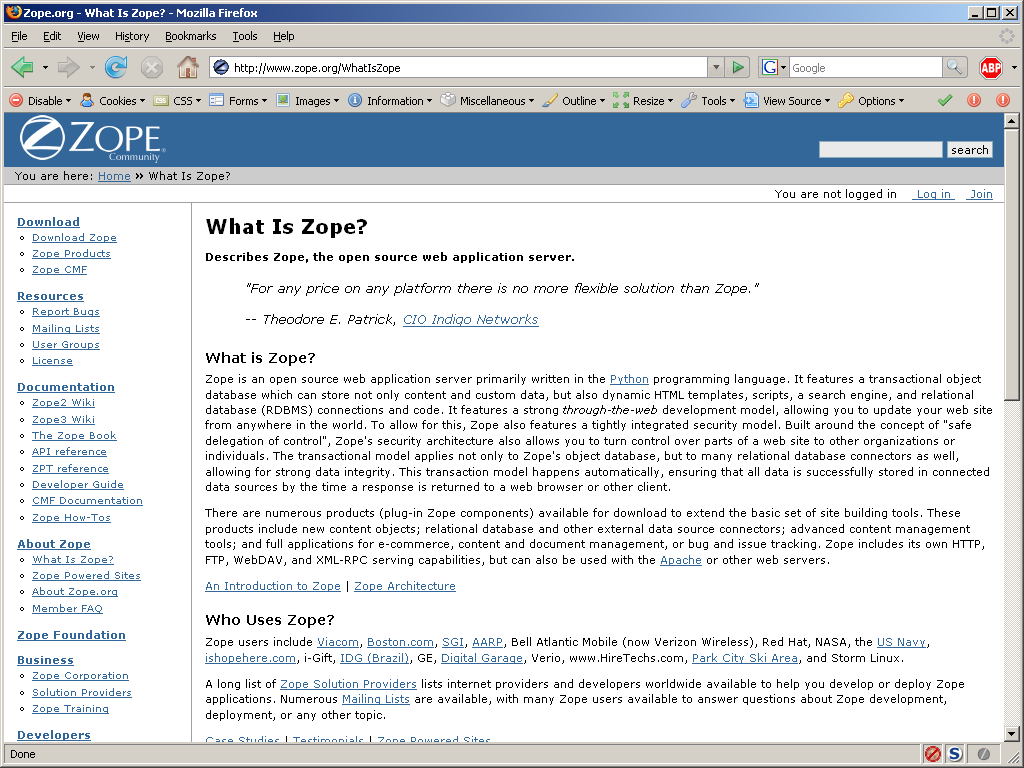This screenshot has width=1024, height=768.
Task: Open the View menu
Action: [x=88, y=36]
